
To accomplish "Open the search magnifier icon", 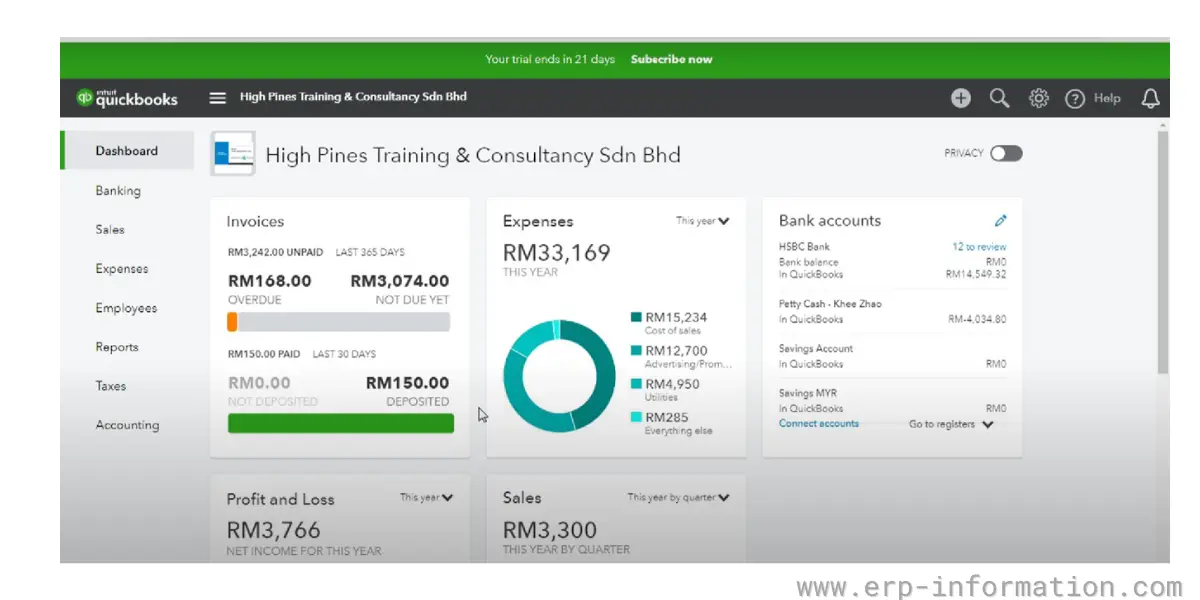I will click(x=999, y=98).
